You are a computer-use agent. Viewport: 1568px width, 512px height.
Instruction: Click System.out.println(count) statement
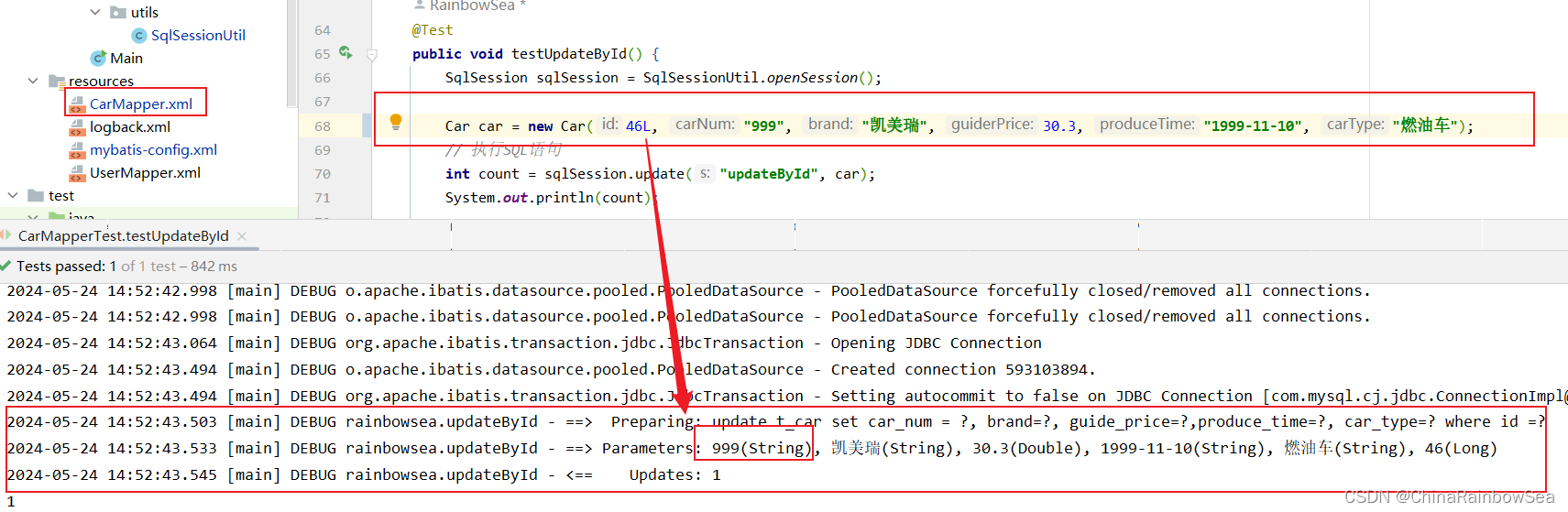click(552, 198)
